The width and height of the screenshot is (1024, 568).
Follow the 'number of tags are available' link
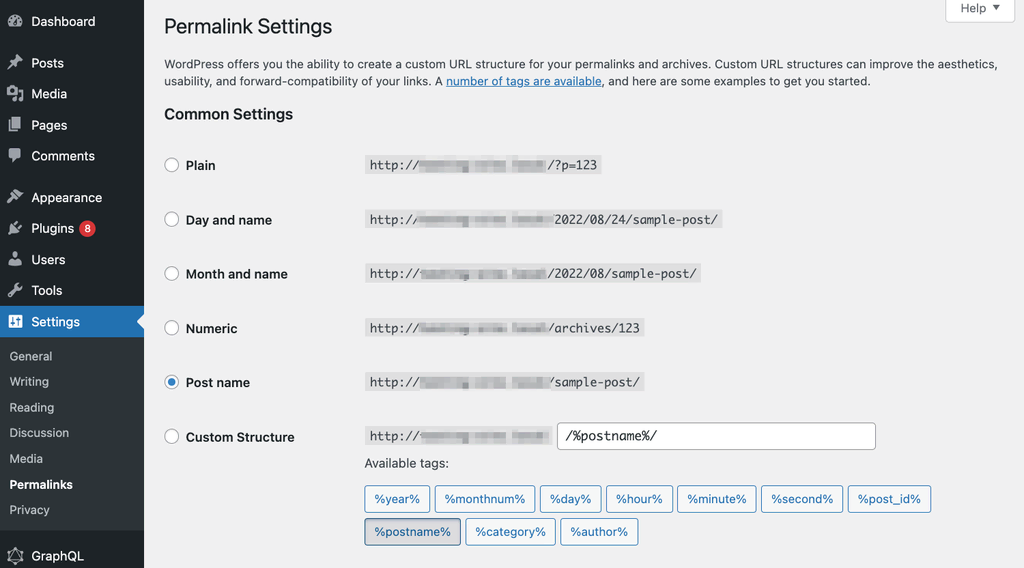[x=524, y=81]
